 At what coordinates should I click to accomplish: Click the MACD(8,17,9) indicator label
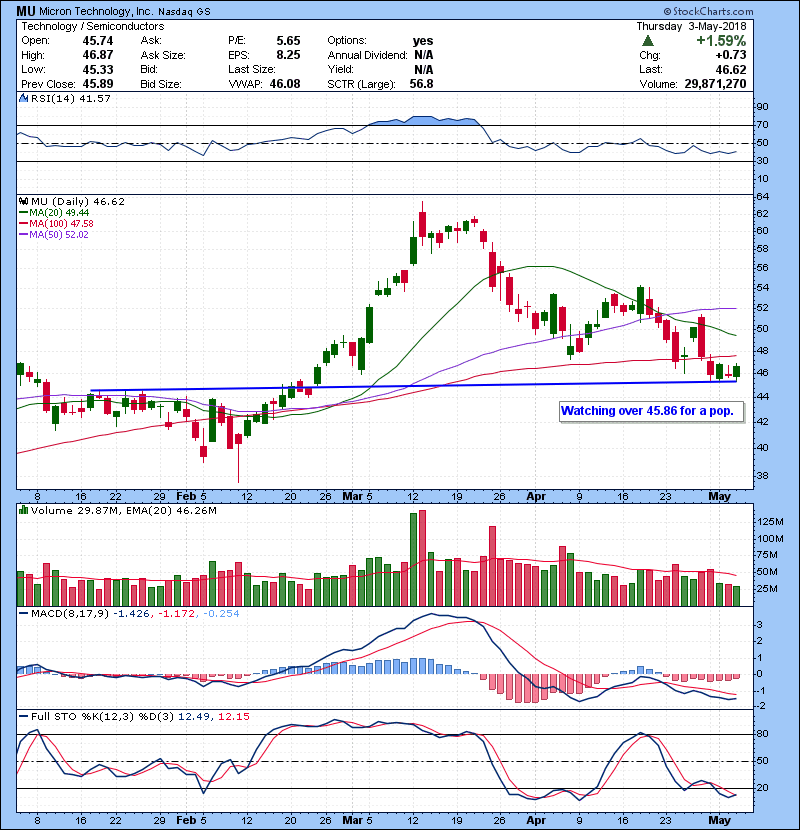tap(69, 614)
